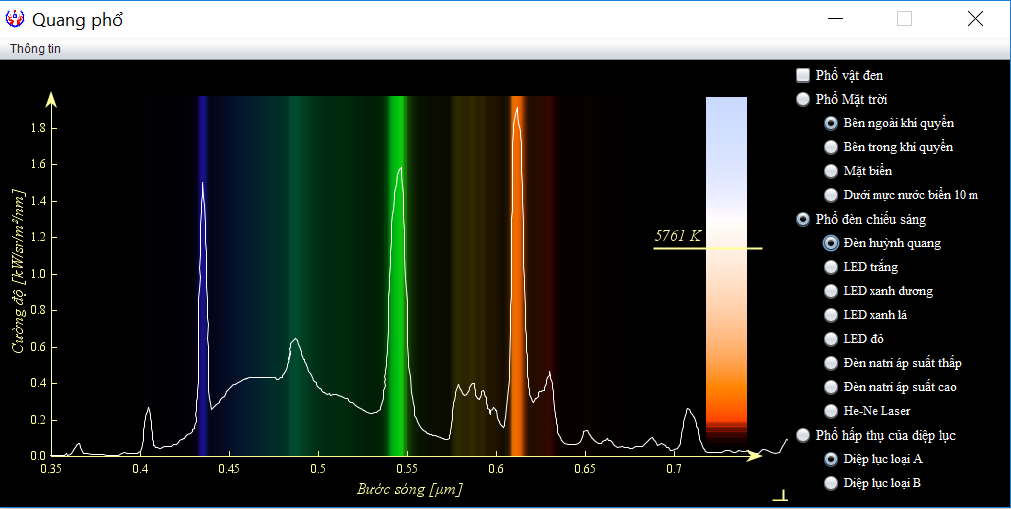Pick the LED xanh dương option
1011x509 pixels.
coord(831,291)
